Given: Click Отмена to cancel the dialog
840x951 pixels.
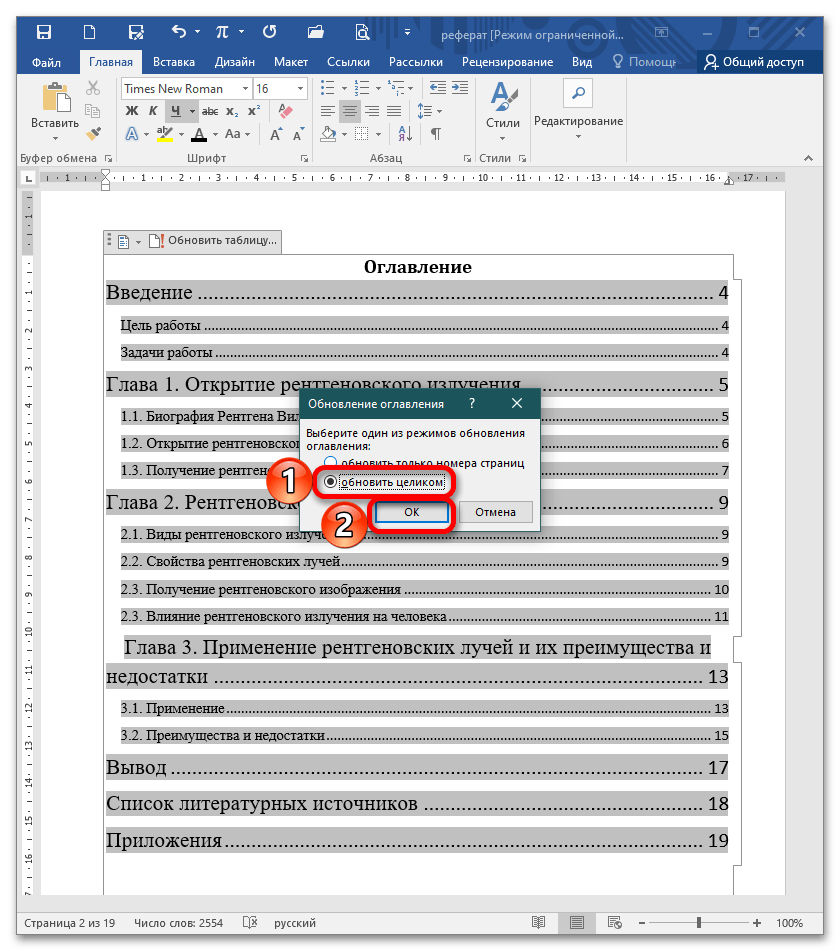Looking at the screenshot, I should pos(495,512).
